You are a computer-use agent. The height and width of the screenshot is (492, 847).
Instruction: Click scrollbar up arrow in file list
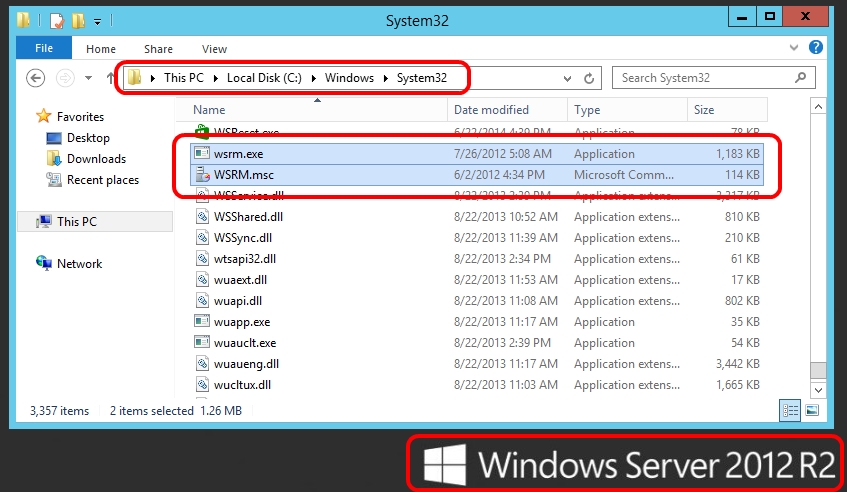[818, 107]
